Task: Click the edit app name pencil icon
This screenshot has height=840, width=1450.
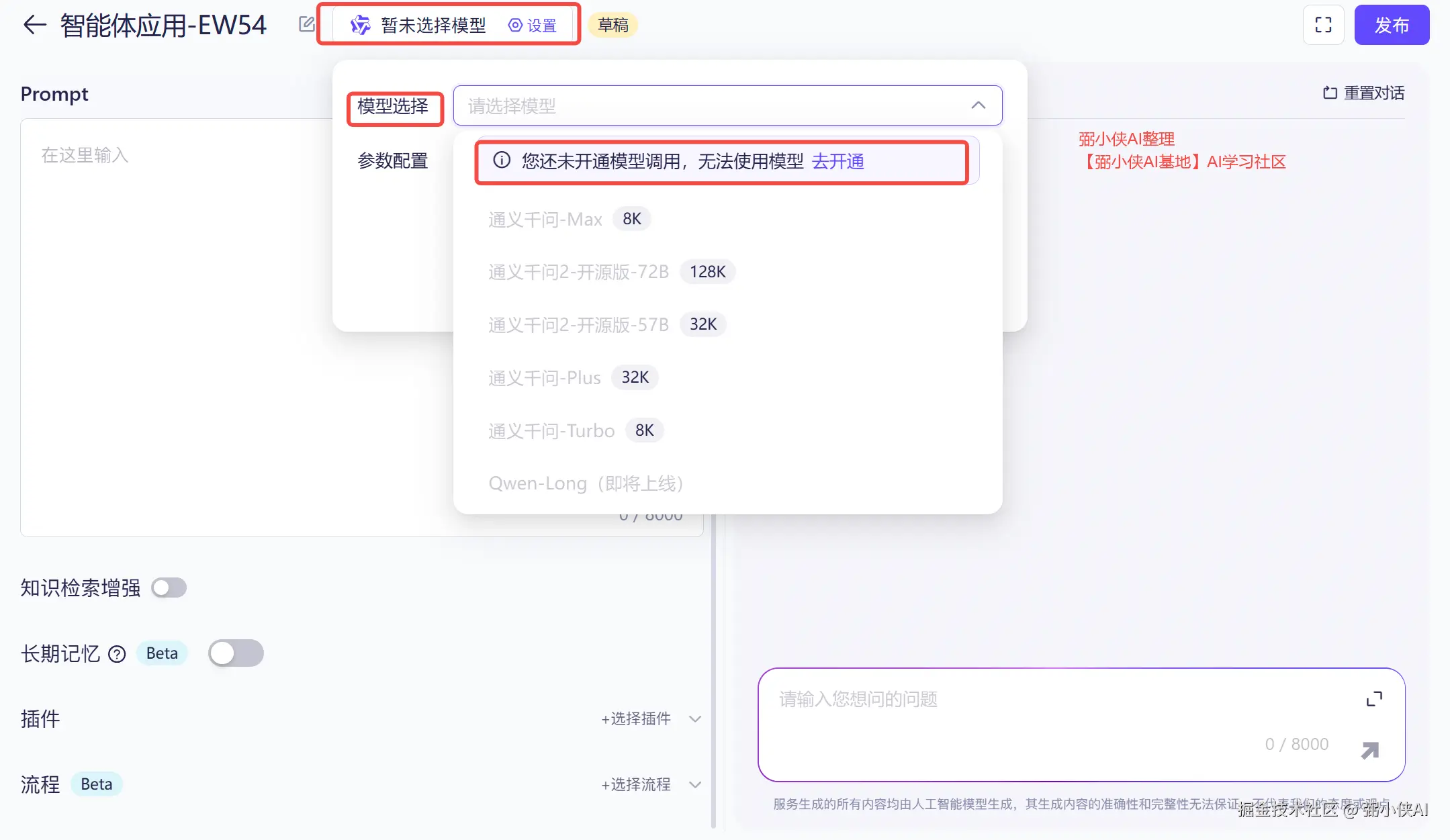Action: click(x=306, y=25)
